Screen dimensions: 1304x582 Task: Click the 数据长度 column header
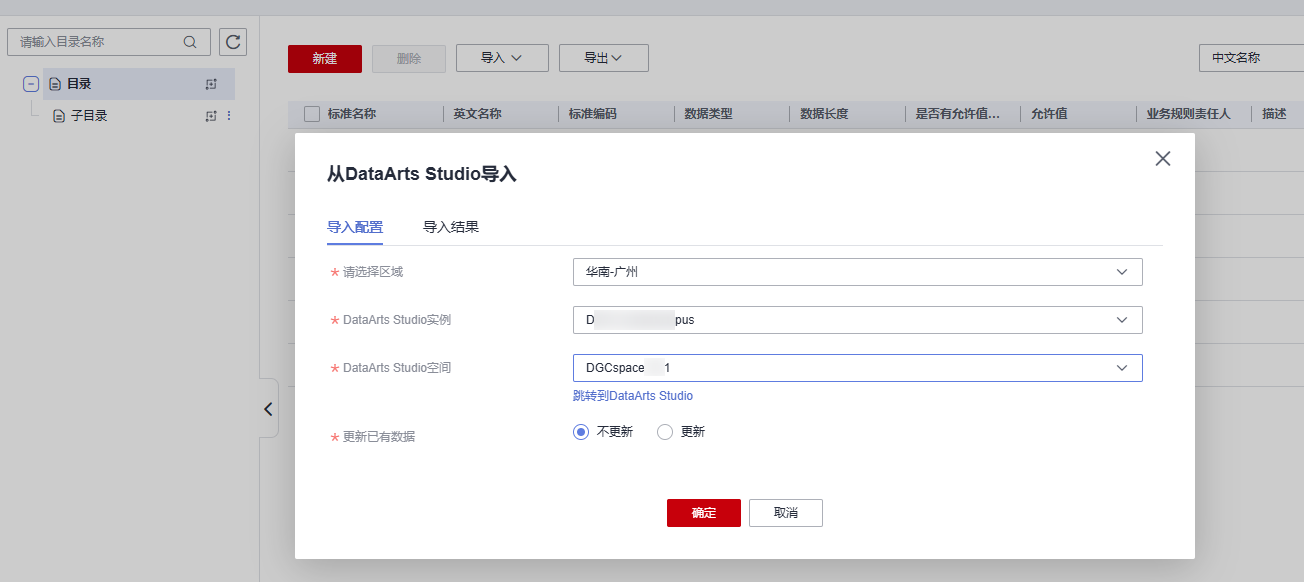pyautogui.click(x=825, y=114)
